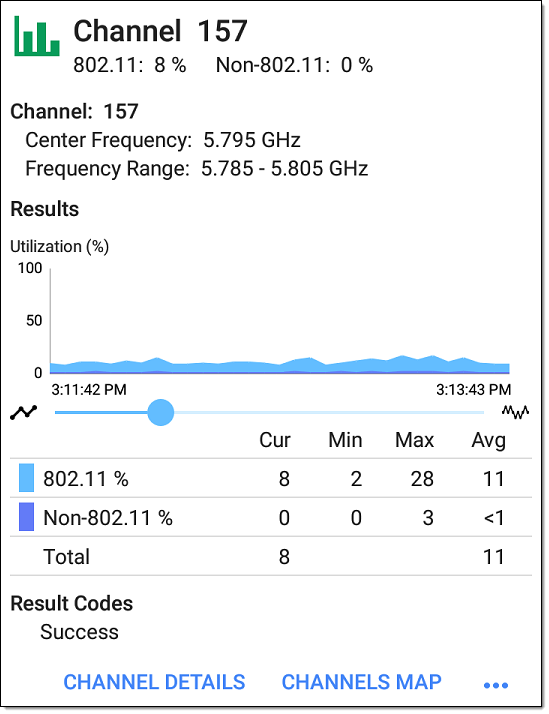Click the Cur column header
Image resolution: width=549 pixels, height=714 pixels.
click(275, 440)
